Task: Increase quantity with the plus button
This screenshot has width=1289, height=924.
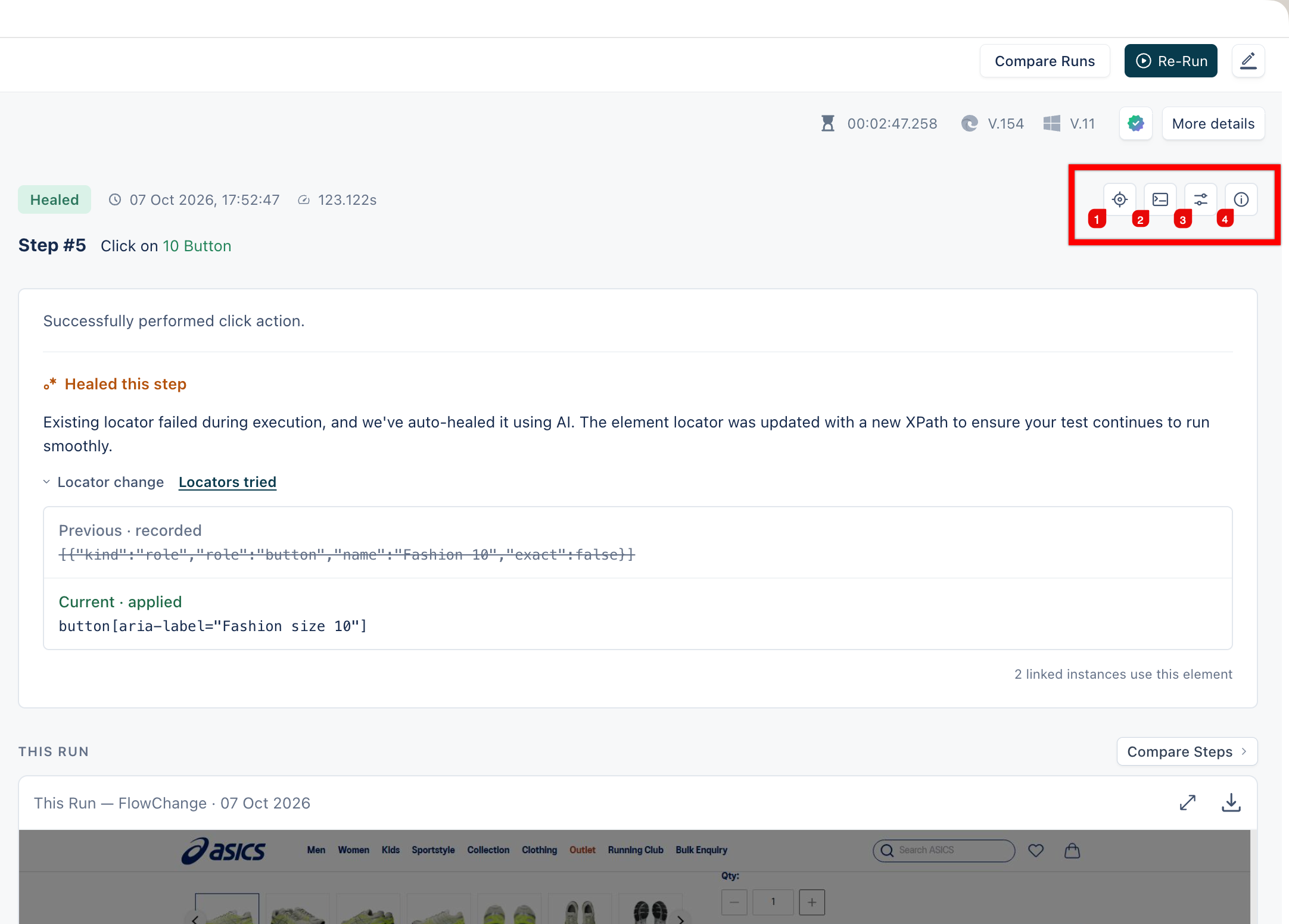Action: coord(812,902)
